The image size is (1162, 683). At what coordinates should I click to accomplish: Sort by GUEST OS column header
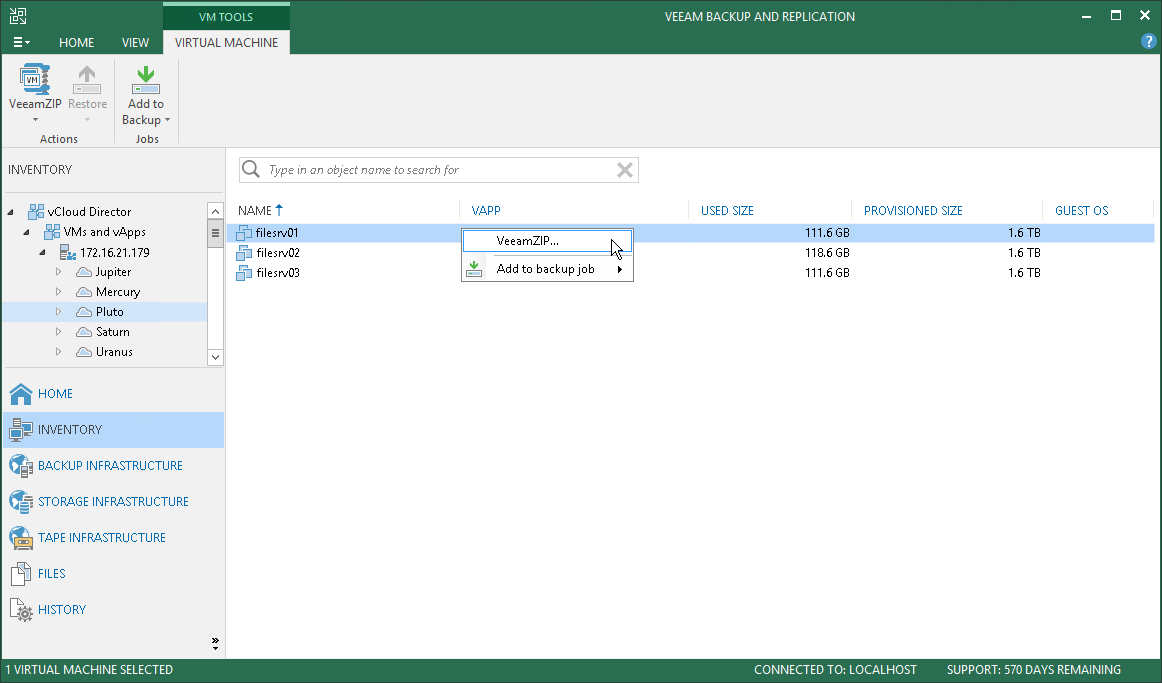click(1081, 210)
